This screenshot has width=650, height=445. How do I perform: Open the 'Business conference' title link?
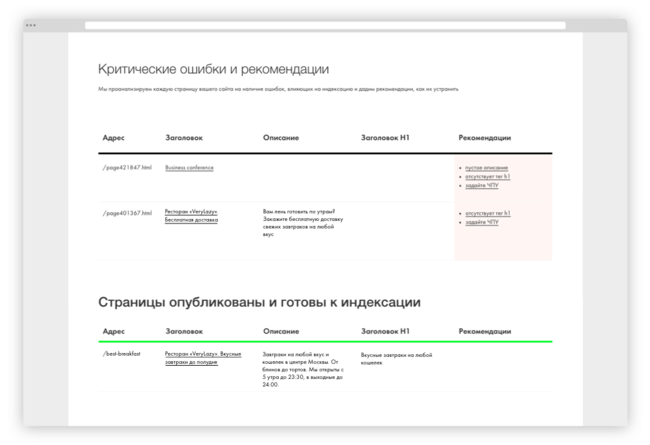click(x=189, y=167)
